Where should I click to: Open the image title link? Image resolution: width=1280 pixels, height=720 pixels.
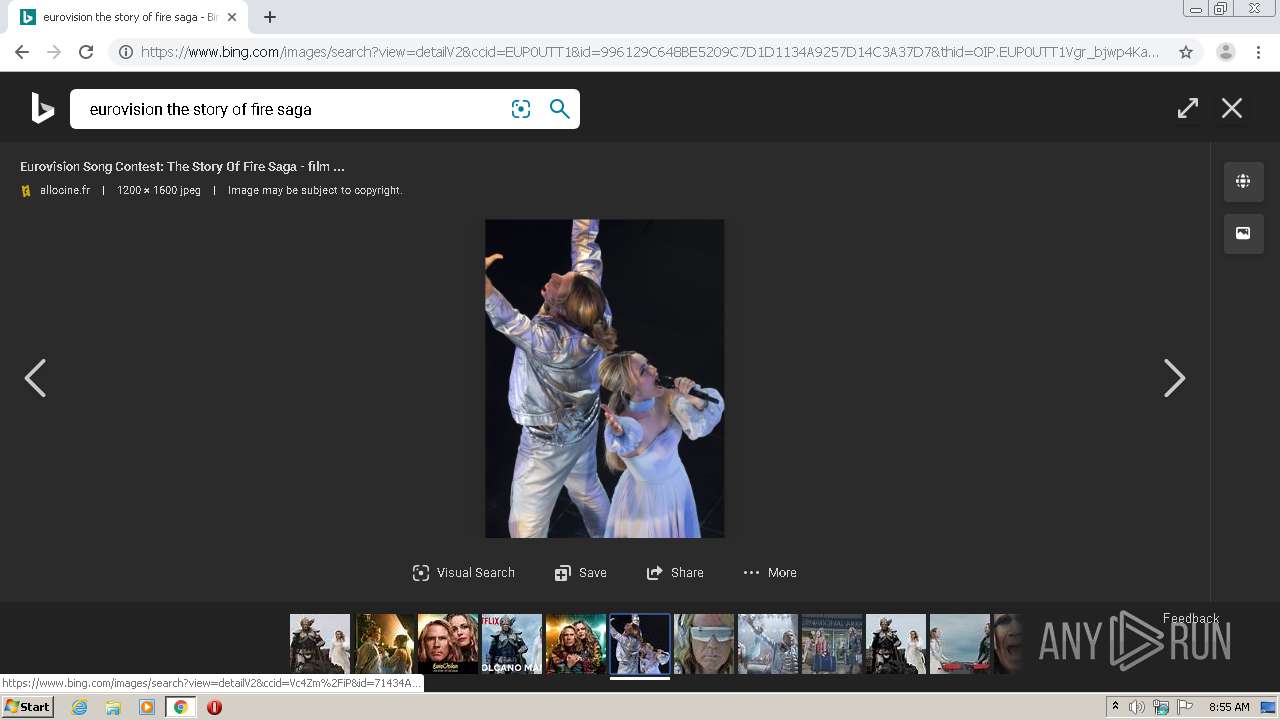[182, 167]
